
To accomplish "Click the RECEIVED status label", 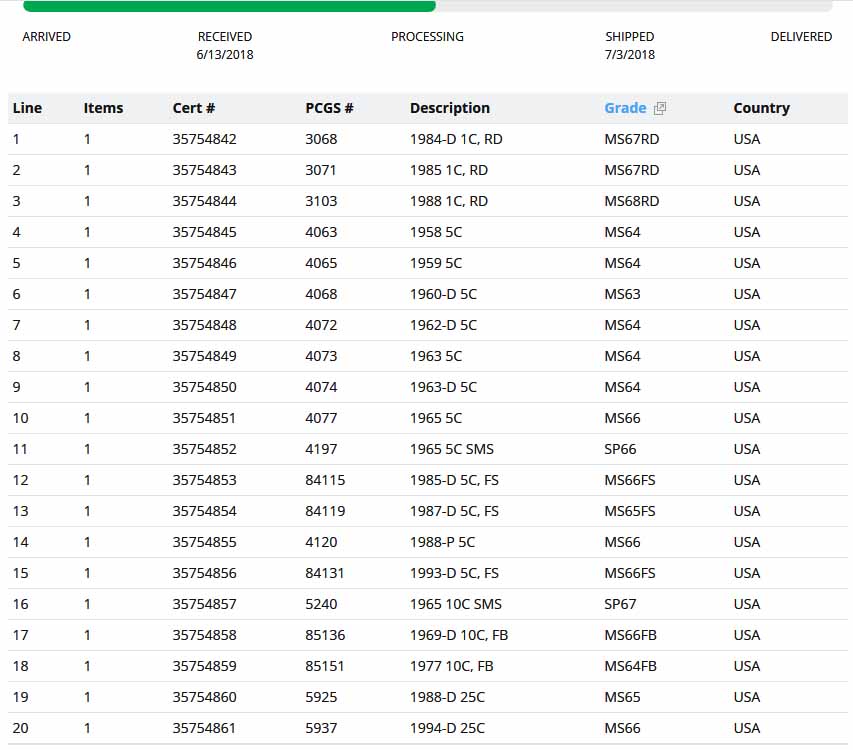I will click(225, 36).
